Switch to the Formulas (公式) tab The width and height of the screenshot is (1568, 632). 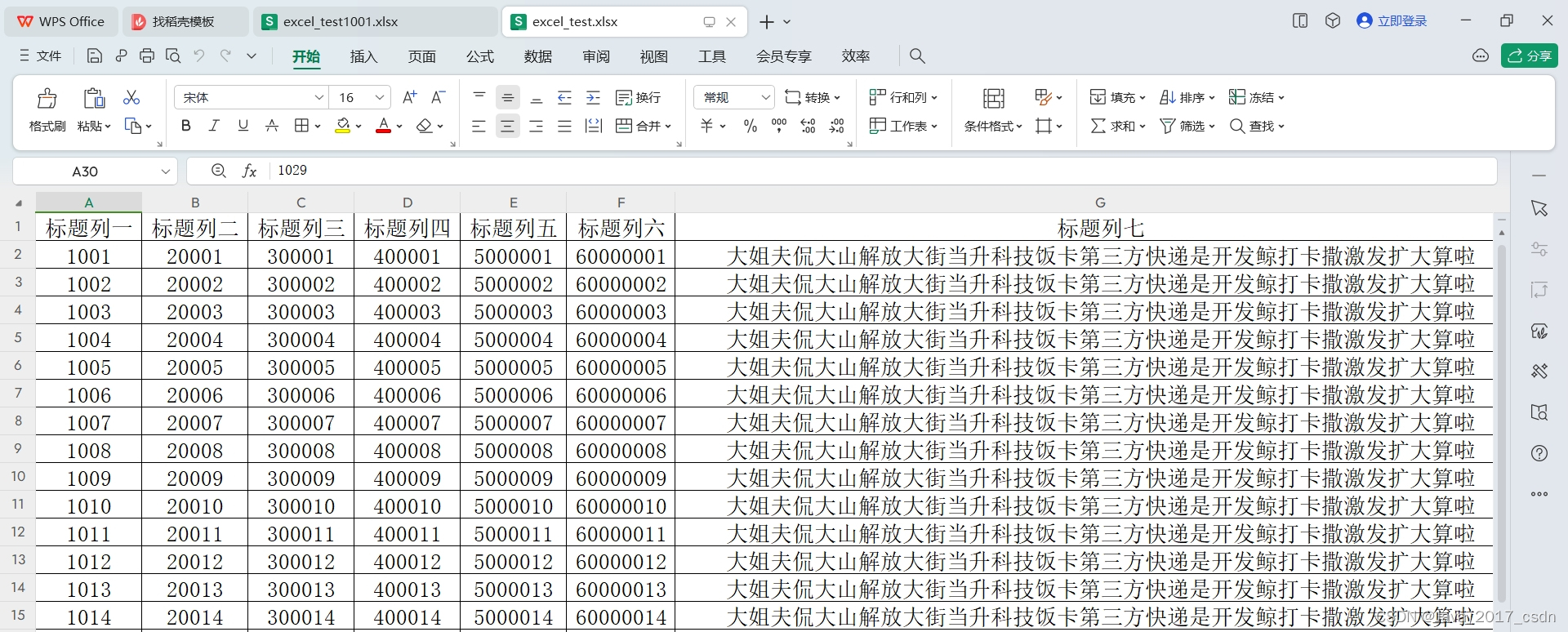click(480, 56)
